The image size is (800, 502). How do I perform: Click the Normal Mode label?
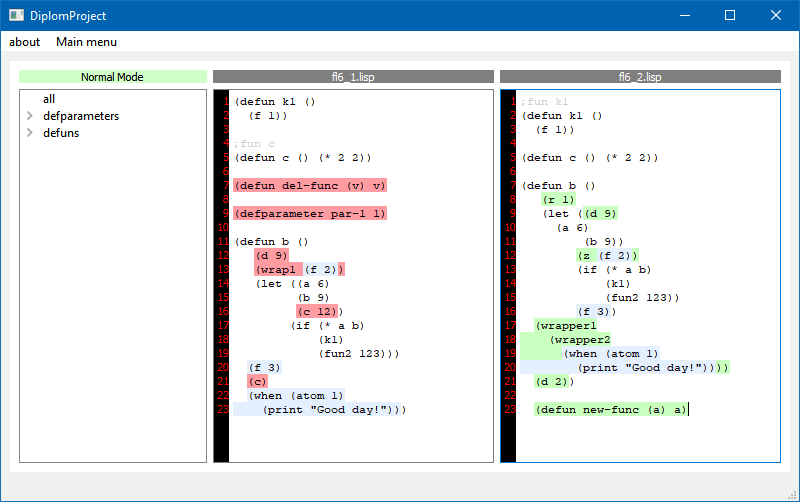coord(112,77)
